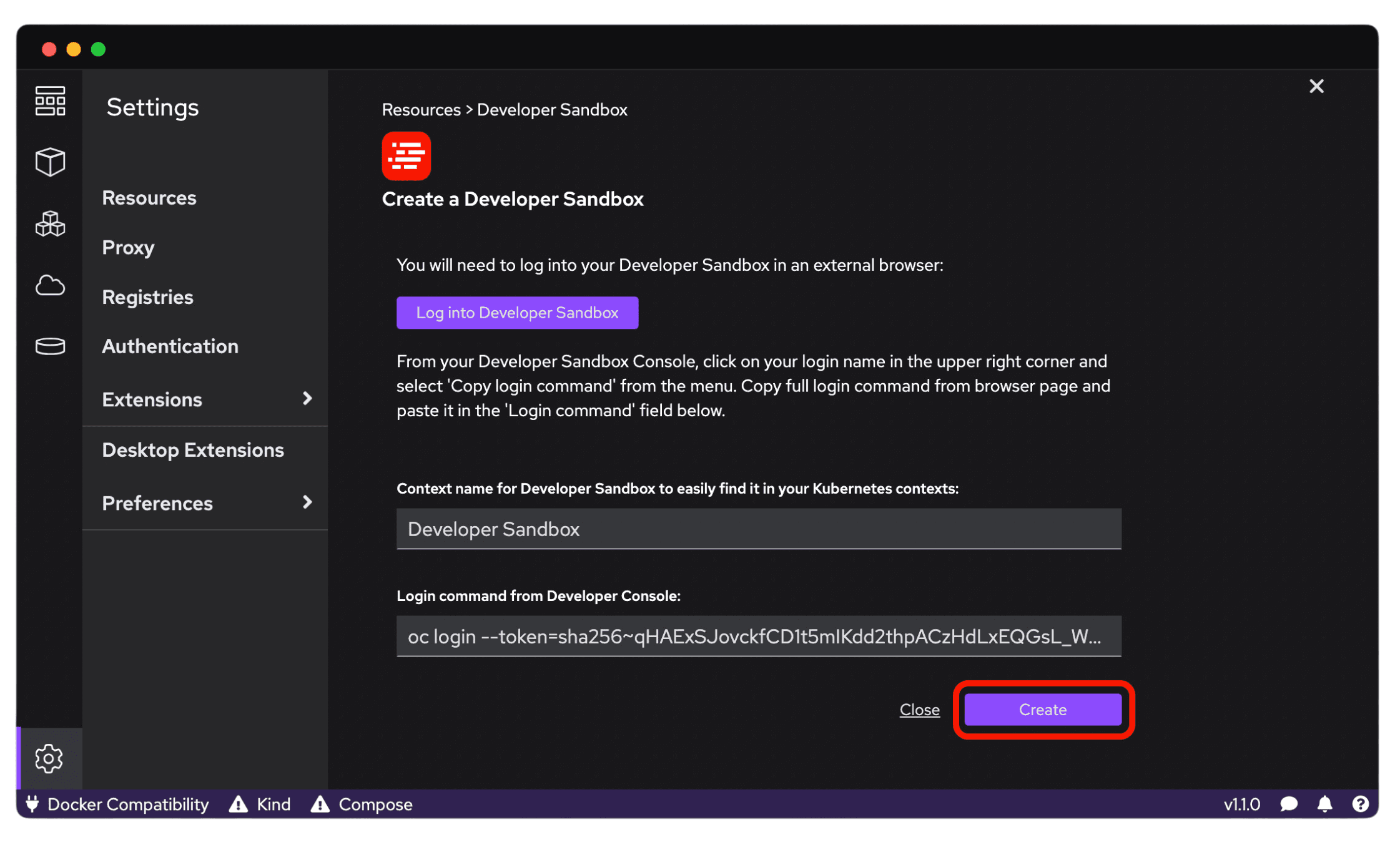Close the settings page with X

point(1316,86)
